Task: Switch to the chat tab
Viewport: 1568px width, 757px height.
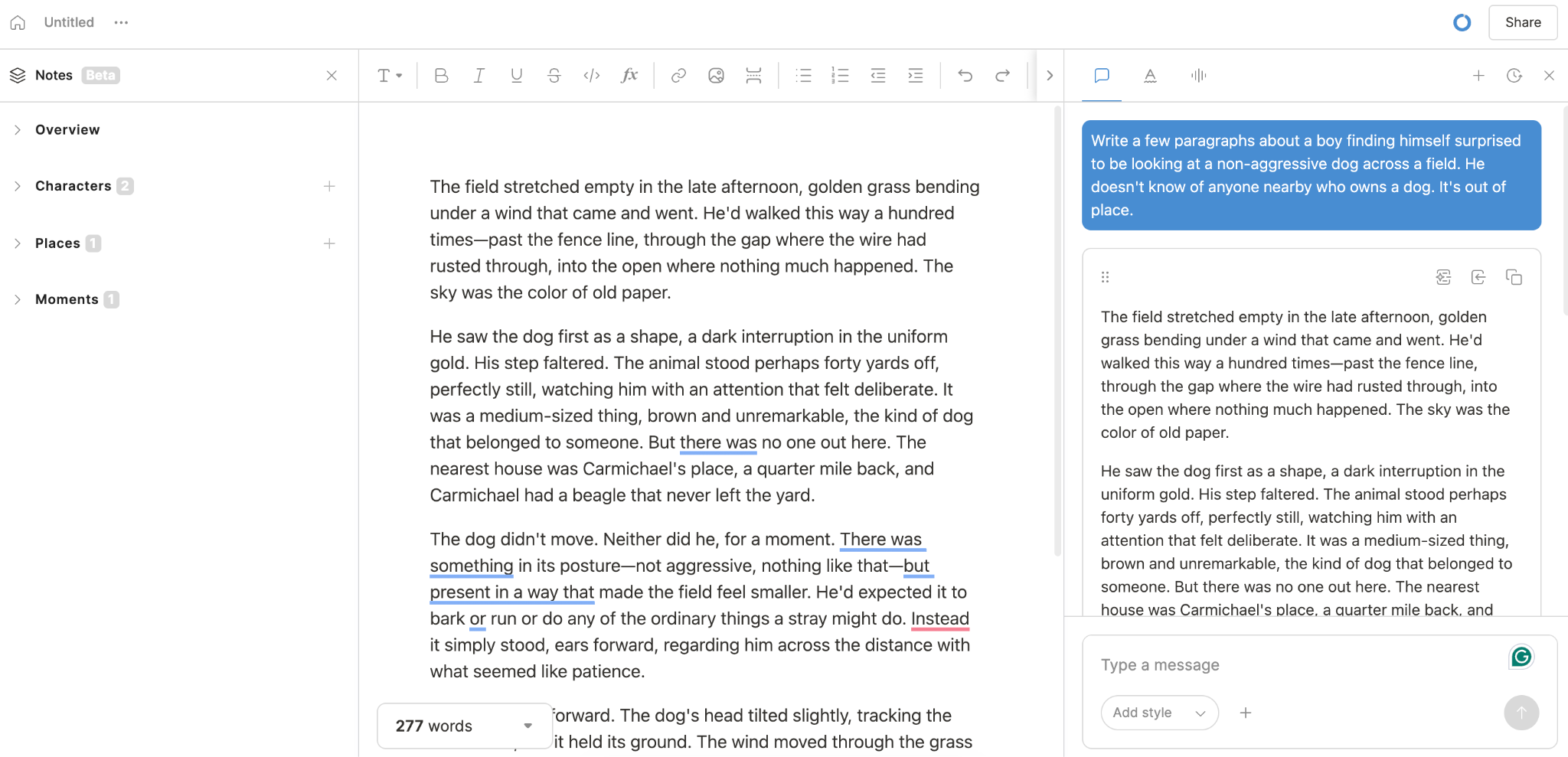Action: tap(1102, 75)
